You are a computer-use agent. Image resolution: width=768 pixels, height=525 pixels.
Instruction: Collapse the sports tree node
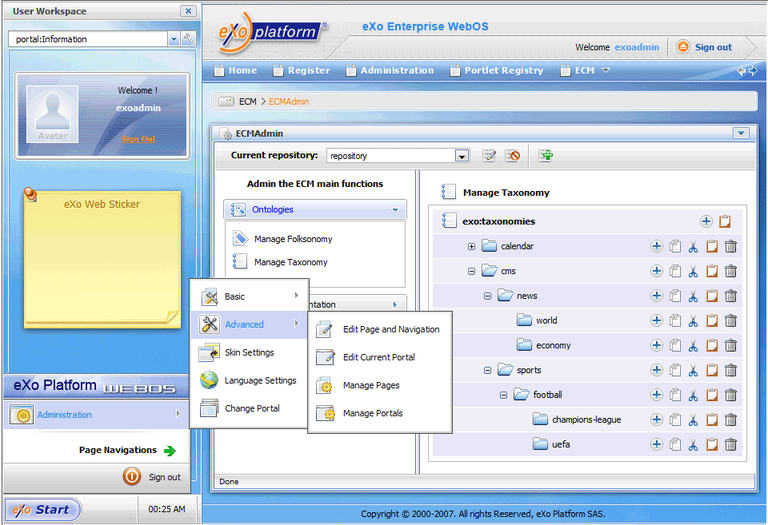click(x=487, y=370)
